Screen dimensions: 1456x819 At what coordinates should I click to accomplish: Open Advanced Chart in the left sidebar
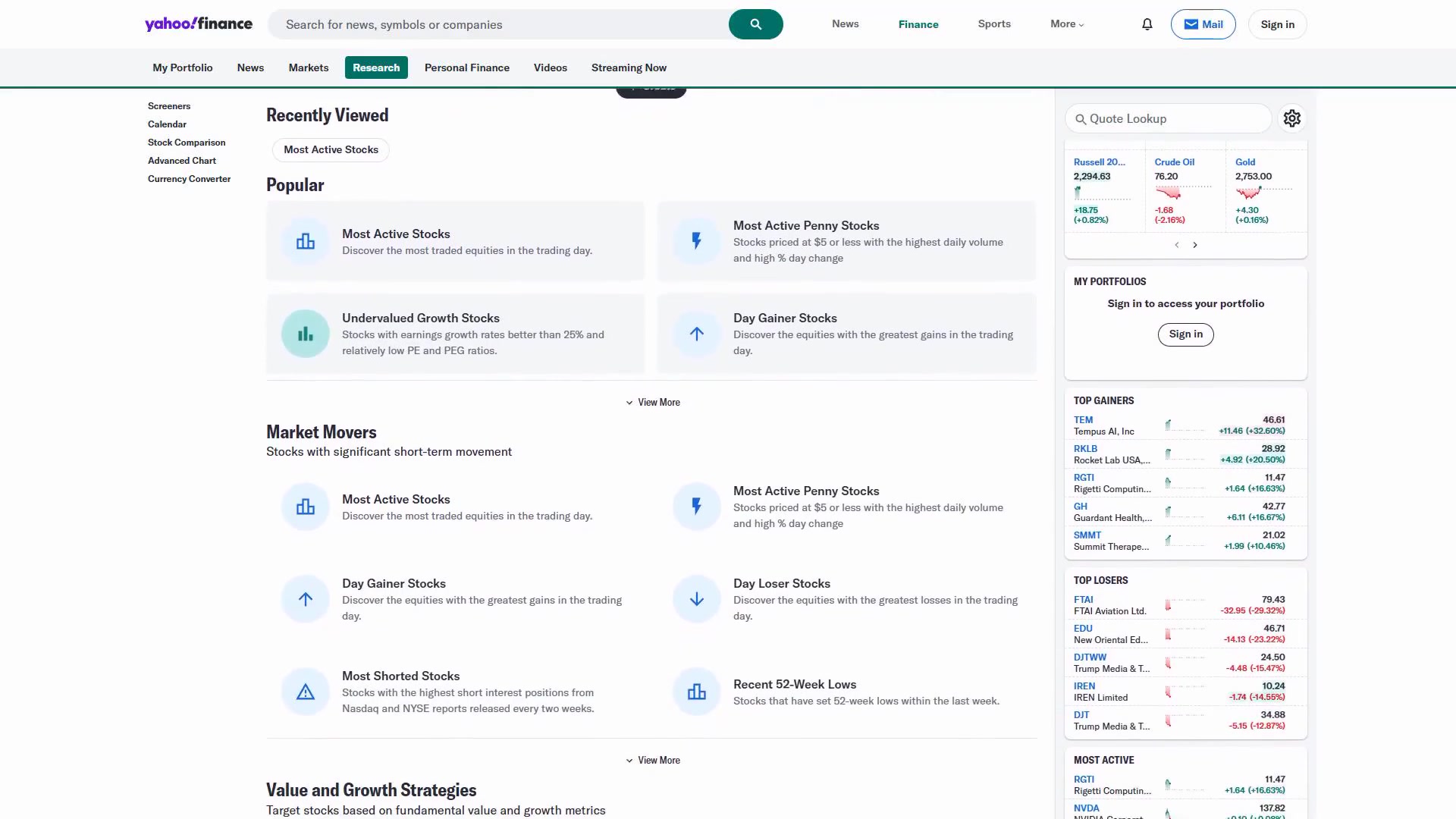coord(182,161)
